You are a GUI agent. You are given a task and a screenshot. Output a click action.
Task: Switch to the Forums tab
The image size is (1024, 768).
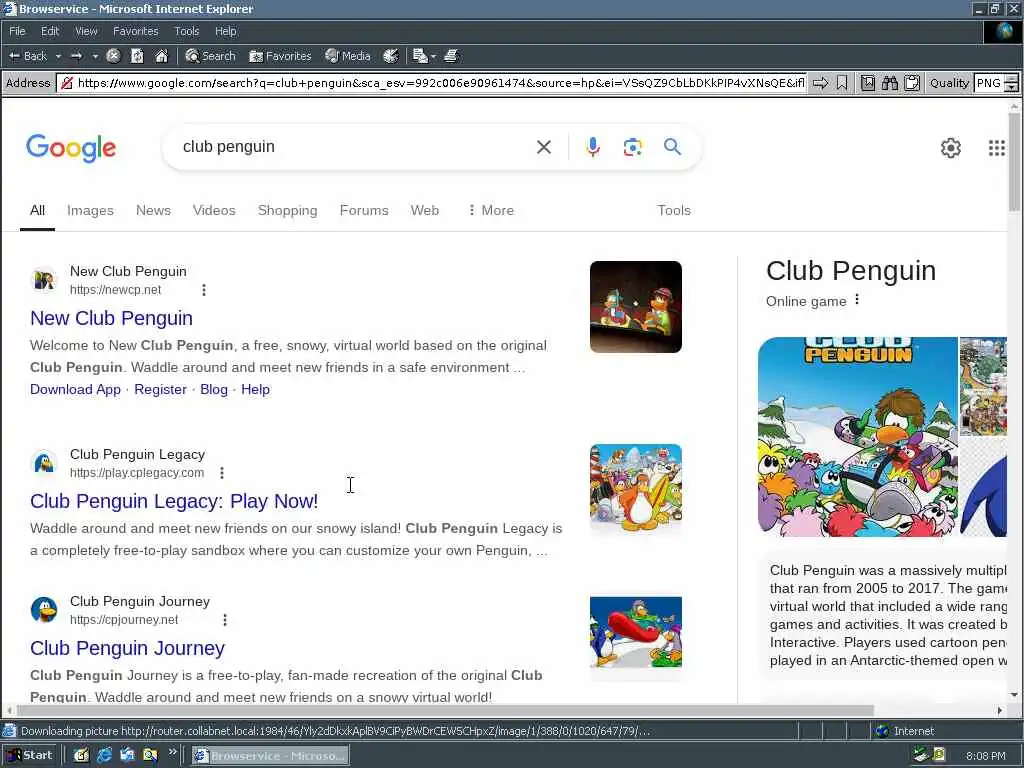coord(364,210)
